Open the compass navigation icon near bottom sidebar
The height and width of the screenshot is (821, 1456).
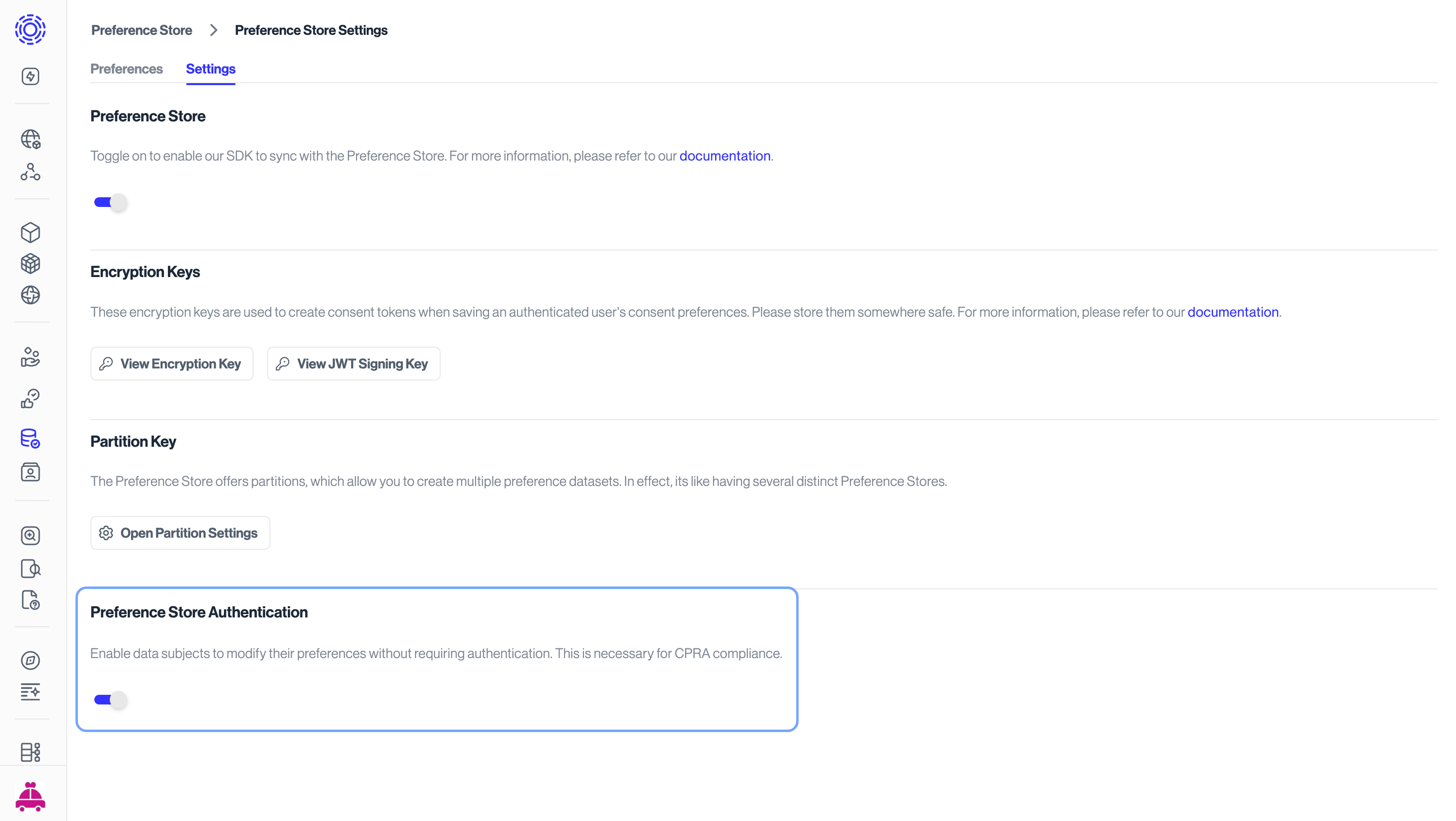click(30, 660)
